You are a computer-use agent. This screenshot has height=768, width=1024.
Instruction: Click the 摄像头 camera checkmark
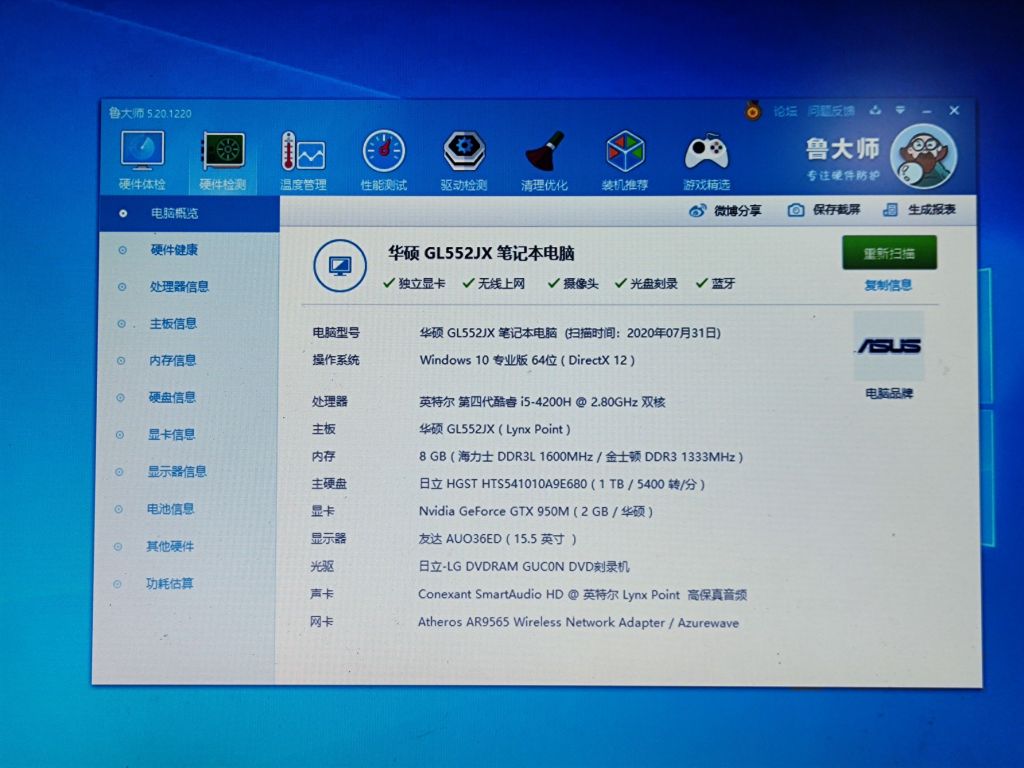(554, 283)
